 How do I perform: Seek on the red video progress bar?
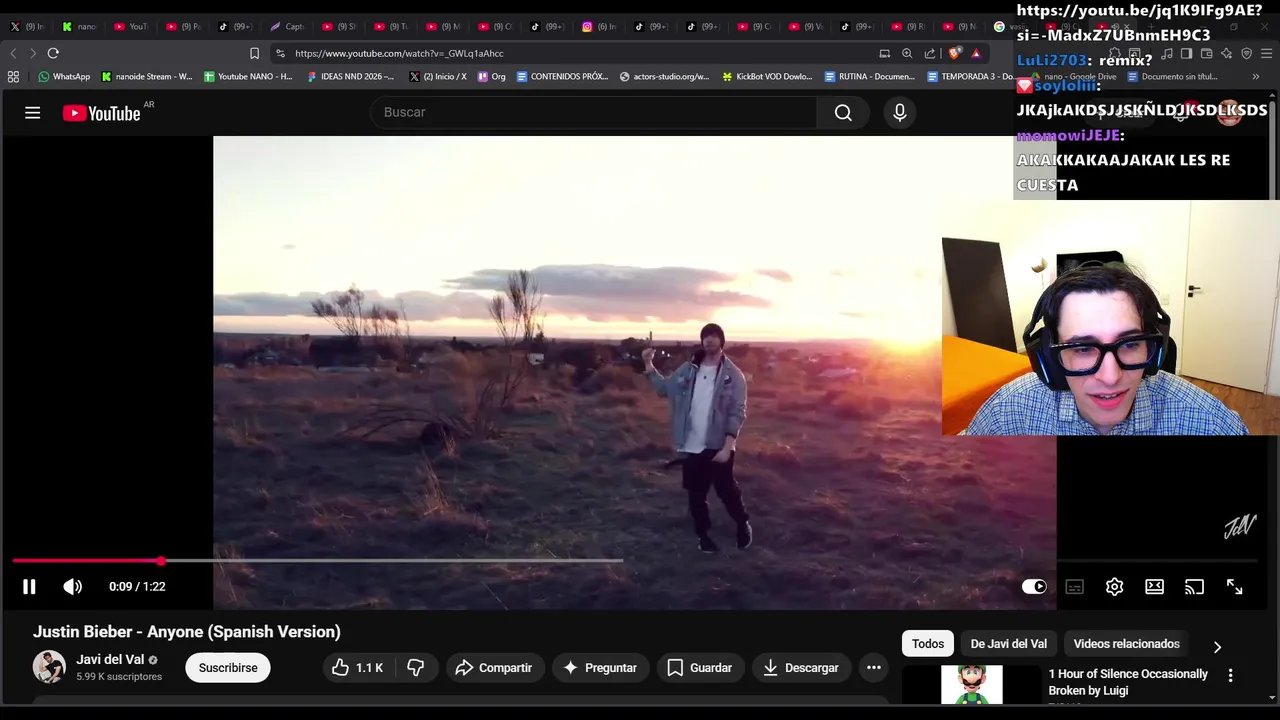coord(634,561)
